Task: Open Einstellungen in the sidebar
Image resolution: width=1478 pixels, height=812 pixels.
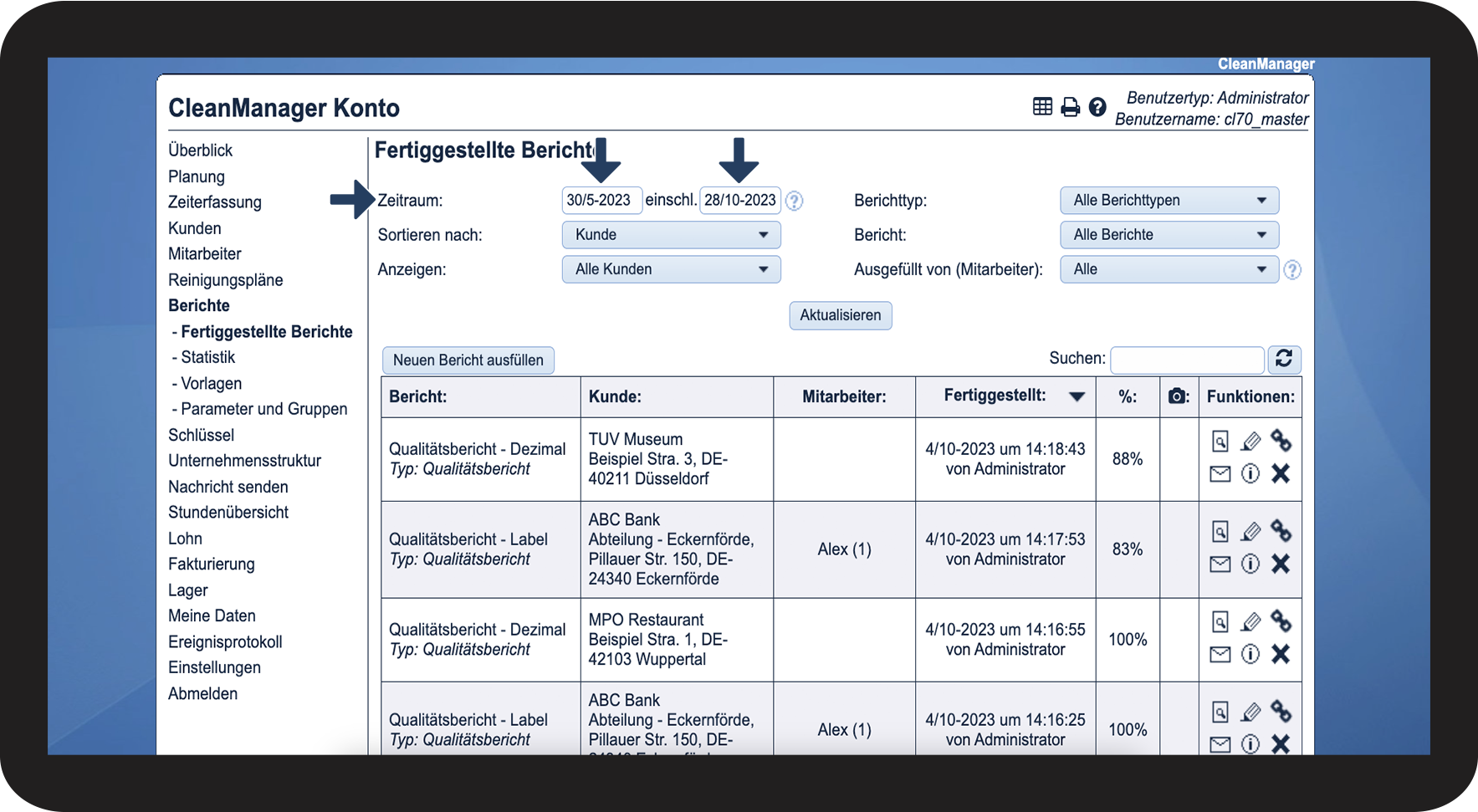Action: coord(215,668)
